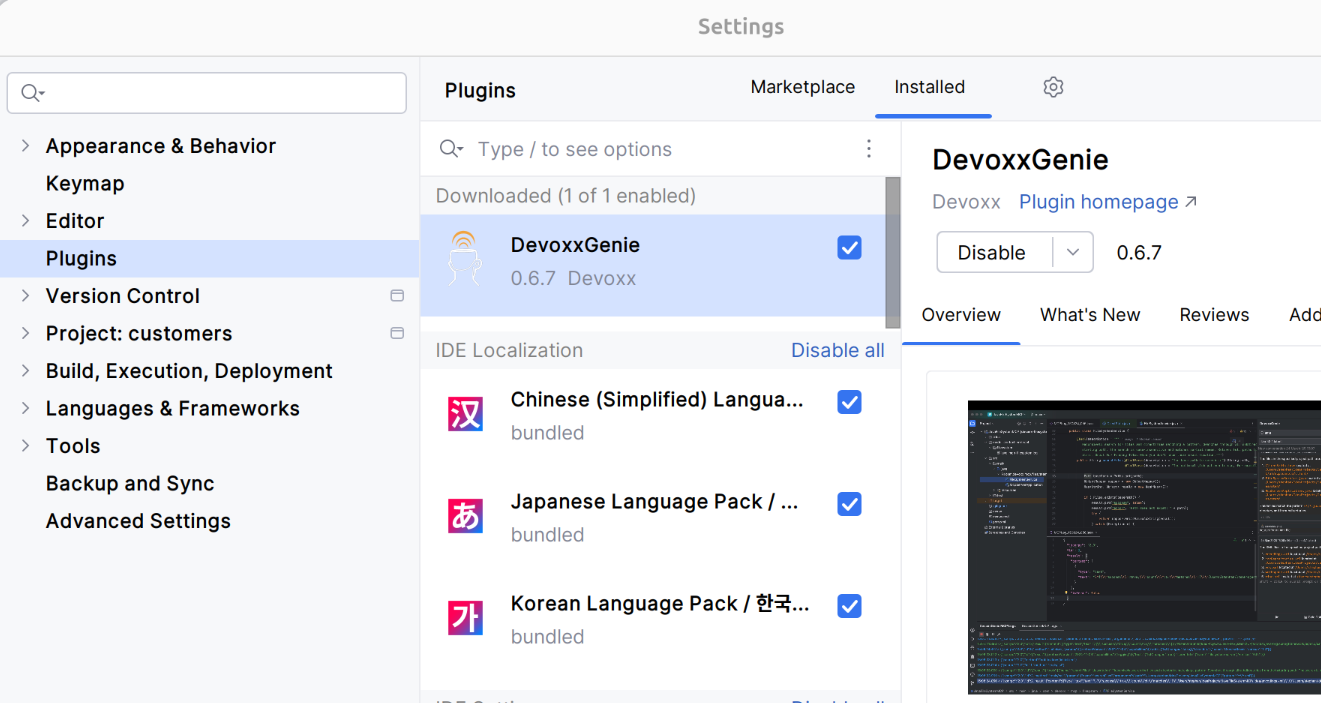This screenshot has height=703, width=1321.
Task: Open the What's New tab
Action: (1089, 315)
